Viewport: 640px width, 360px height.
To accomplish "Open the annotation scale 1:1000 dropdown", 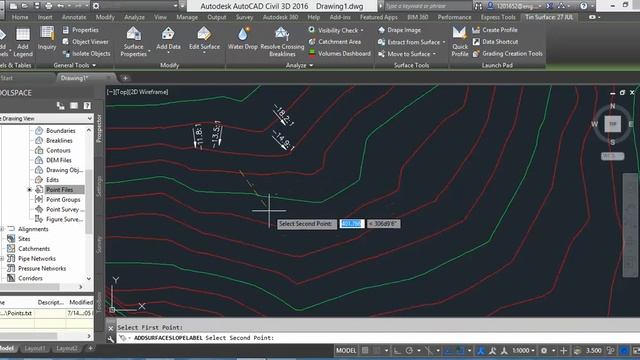I will (x=523, y=351).
